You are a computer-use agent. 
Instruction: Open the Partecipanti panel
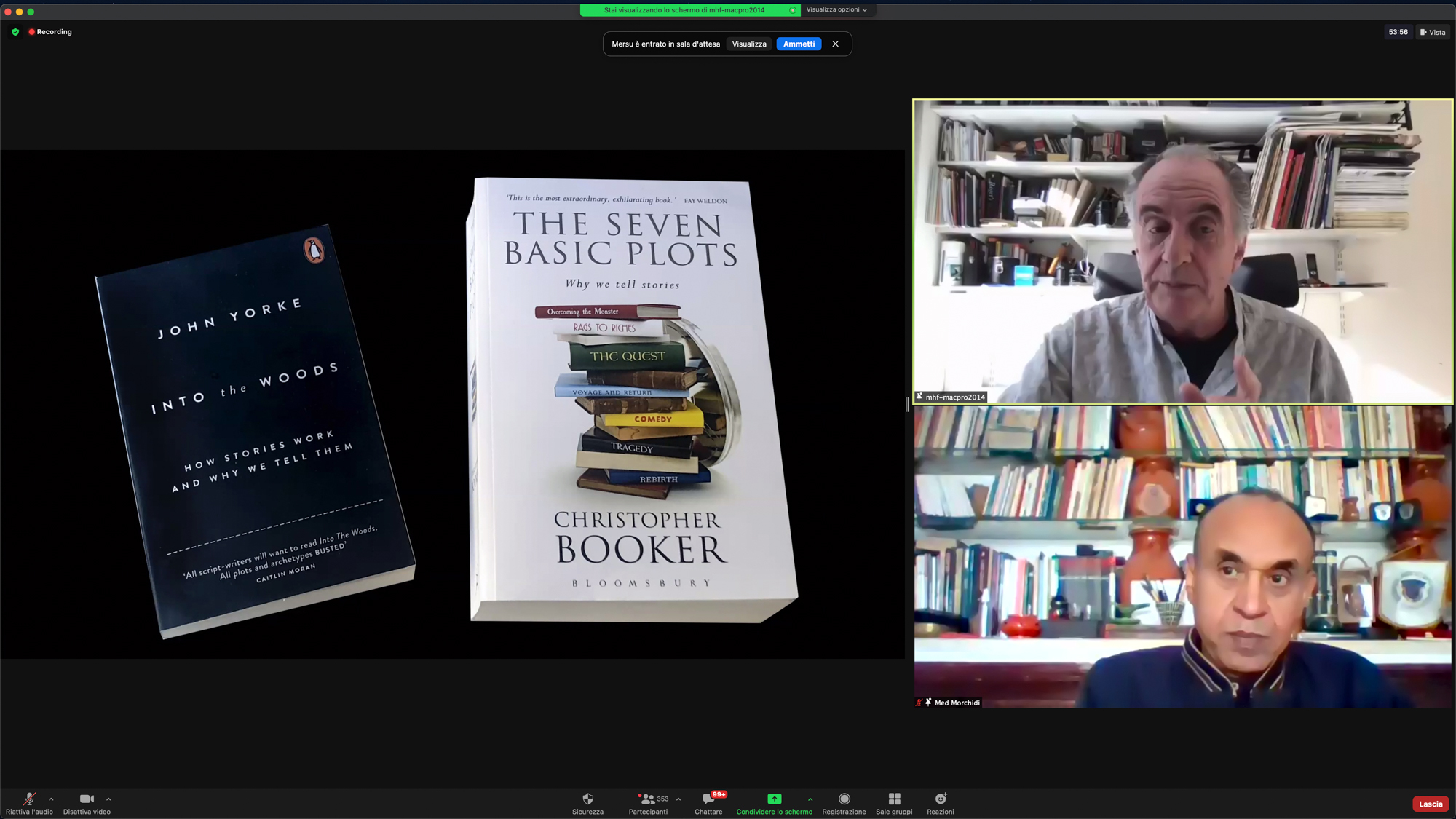(648, 803)
